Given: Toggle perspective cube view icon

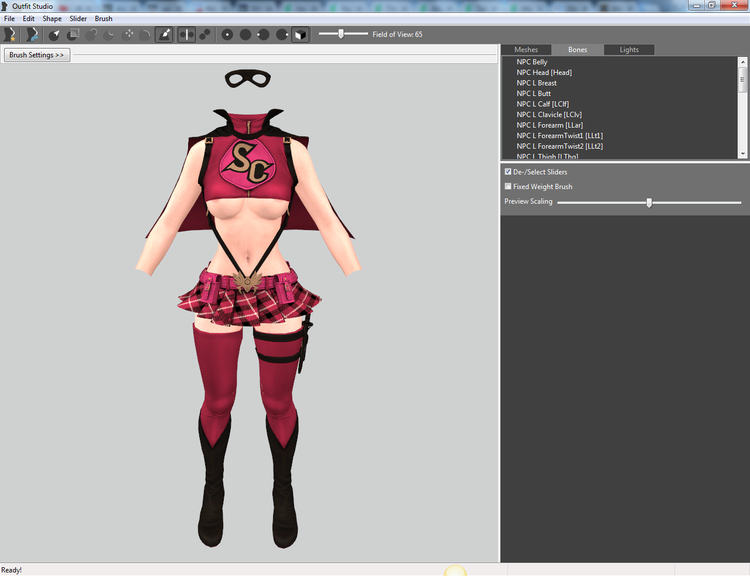Looking at the screenshot, I should [300, 34].
